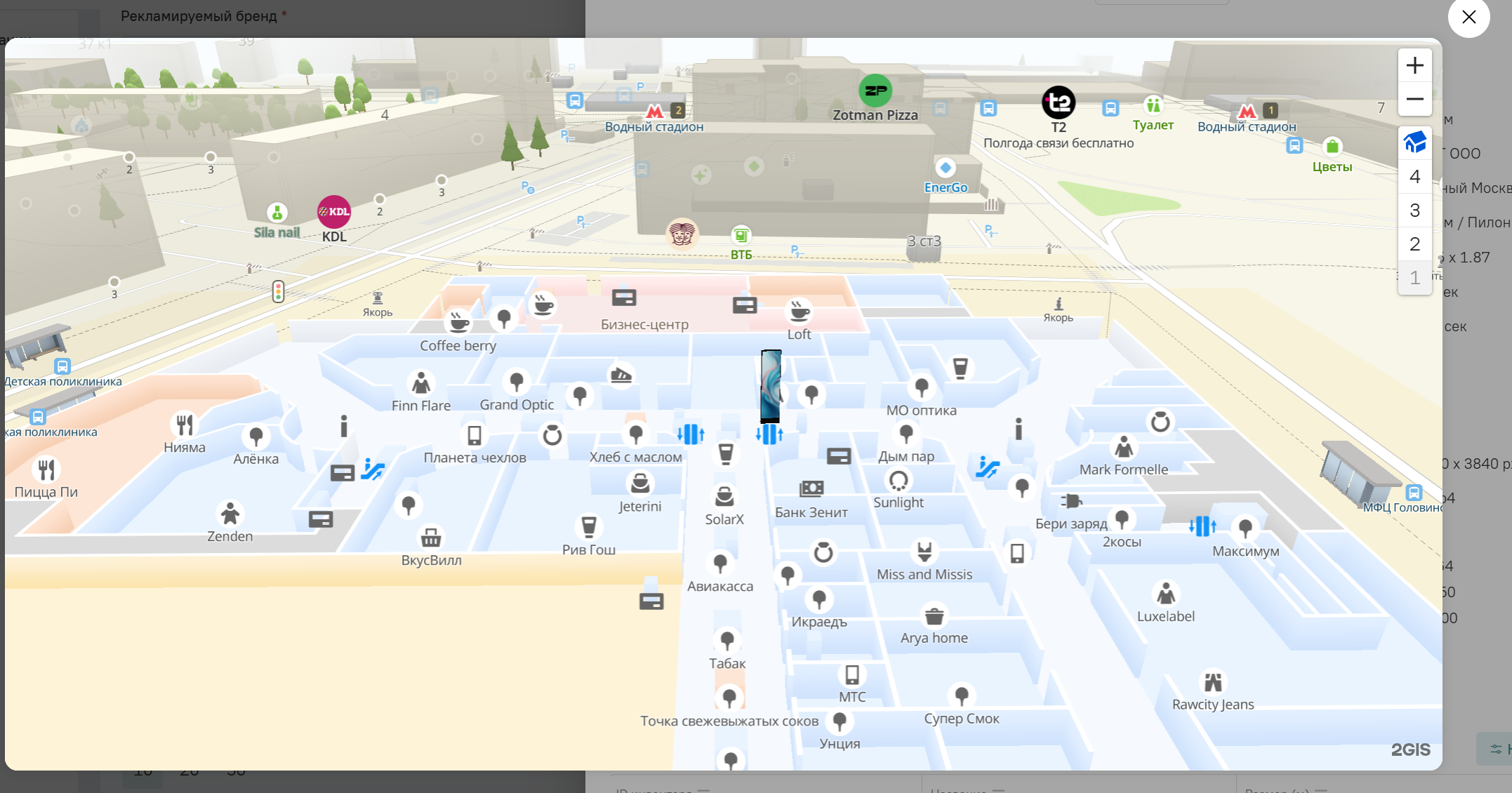This screenshot has width=1512, height=793.
Task: Click the Zotman Pizza marker
Action: point(875,91)
